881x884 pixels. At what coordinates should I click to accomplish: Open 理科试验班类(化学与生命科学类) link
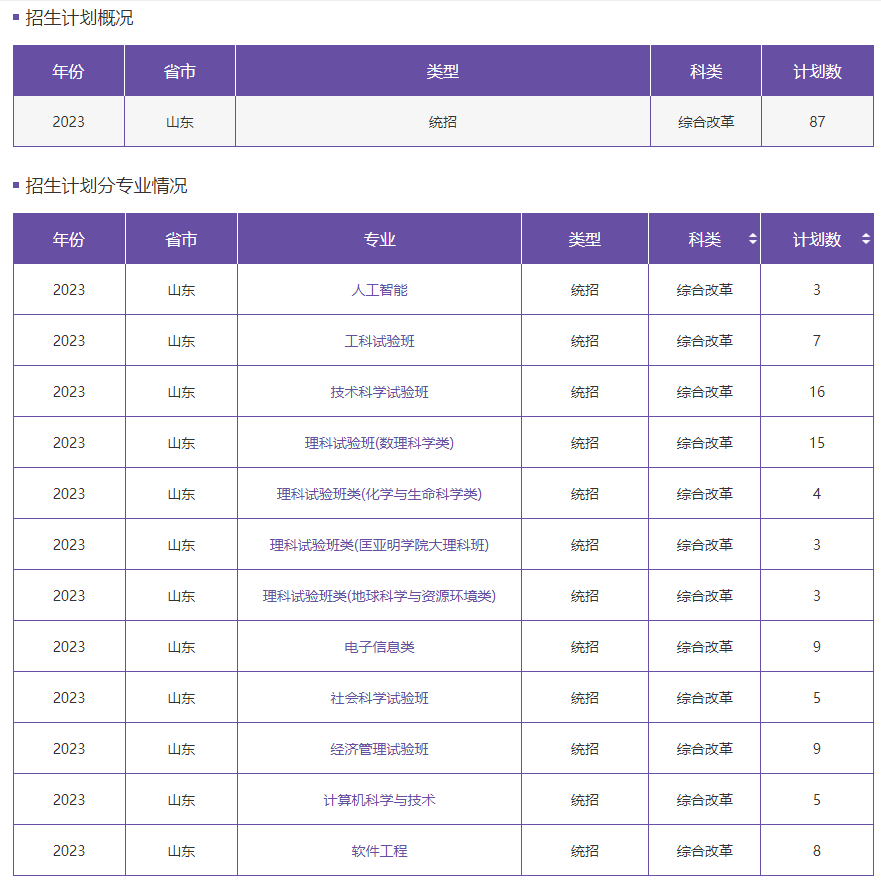click(379, 494)
